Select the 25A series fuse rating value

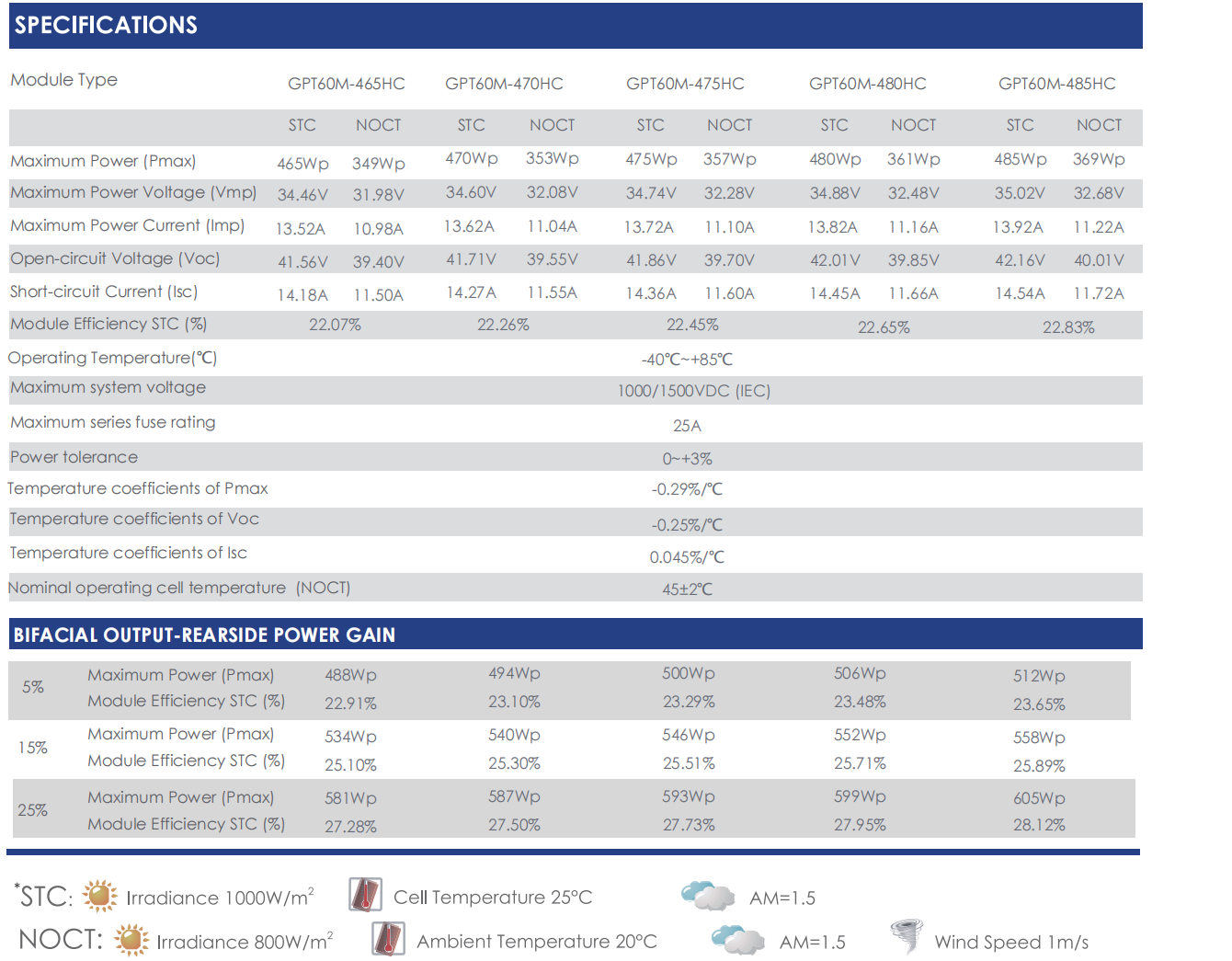coord(687,426)
